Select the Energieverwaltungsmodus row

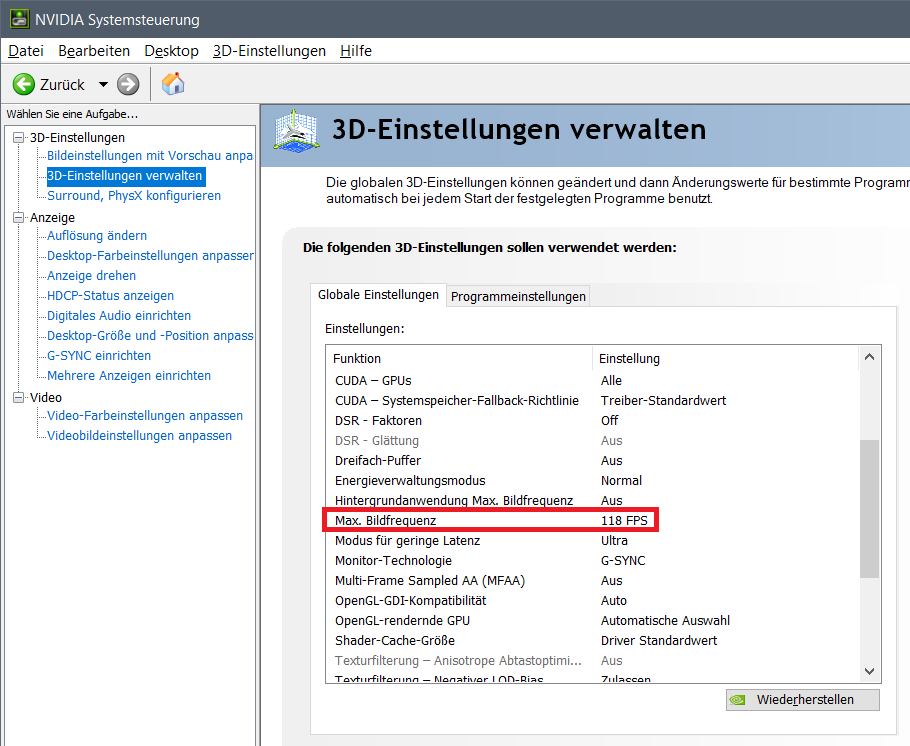coord(592,481)
